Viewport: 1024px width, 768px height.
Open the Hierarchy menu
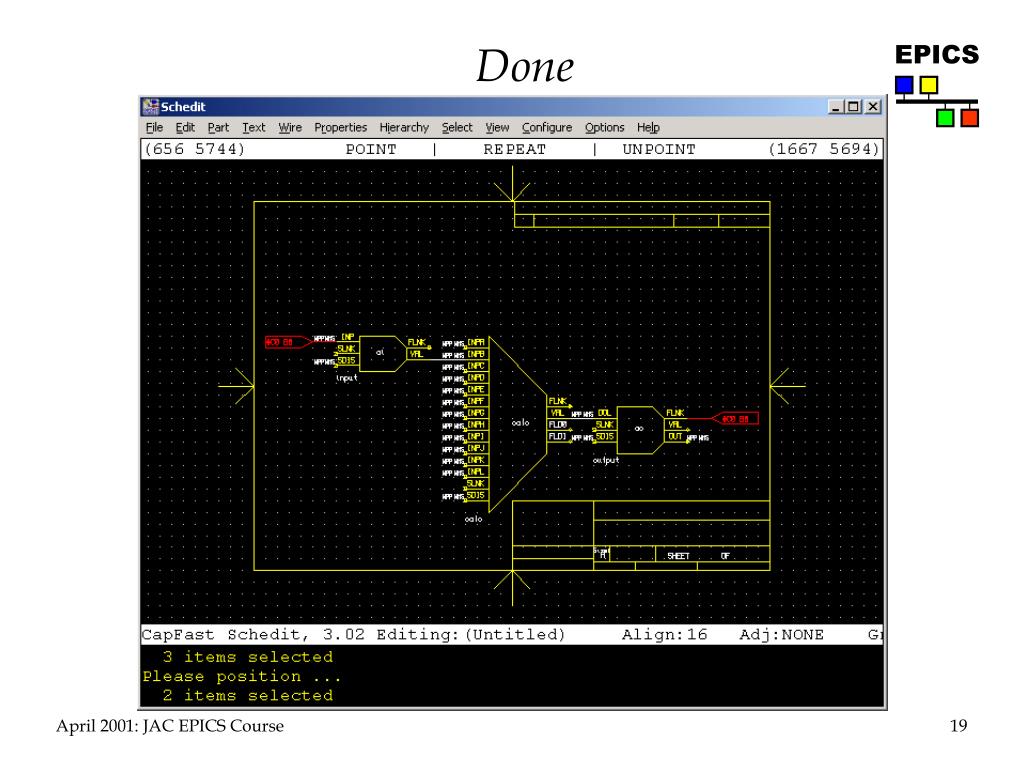404,127
